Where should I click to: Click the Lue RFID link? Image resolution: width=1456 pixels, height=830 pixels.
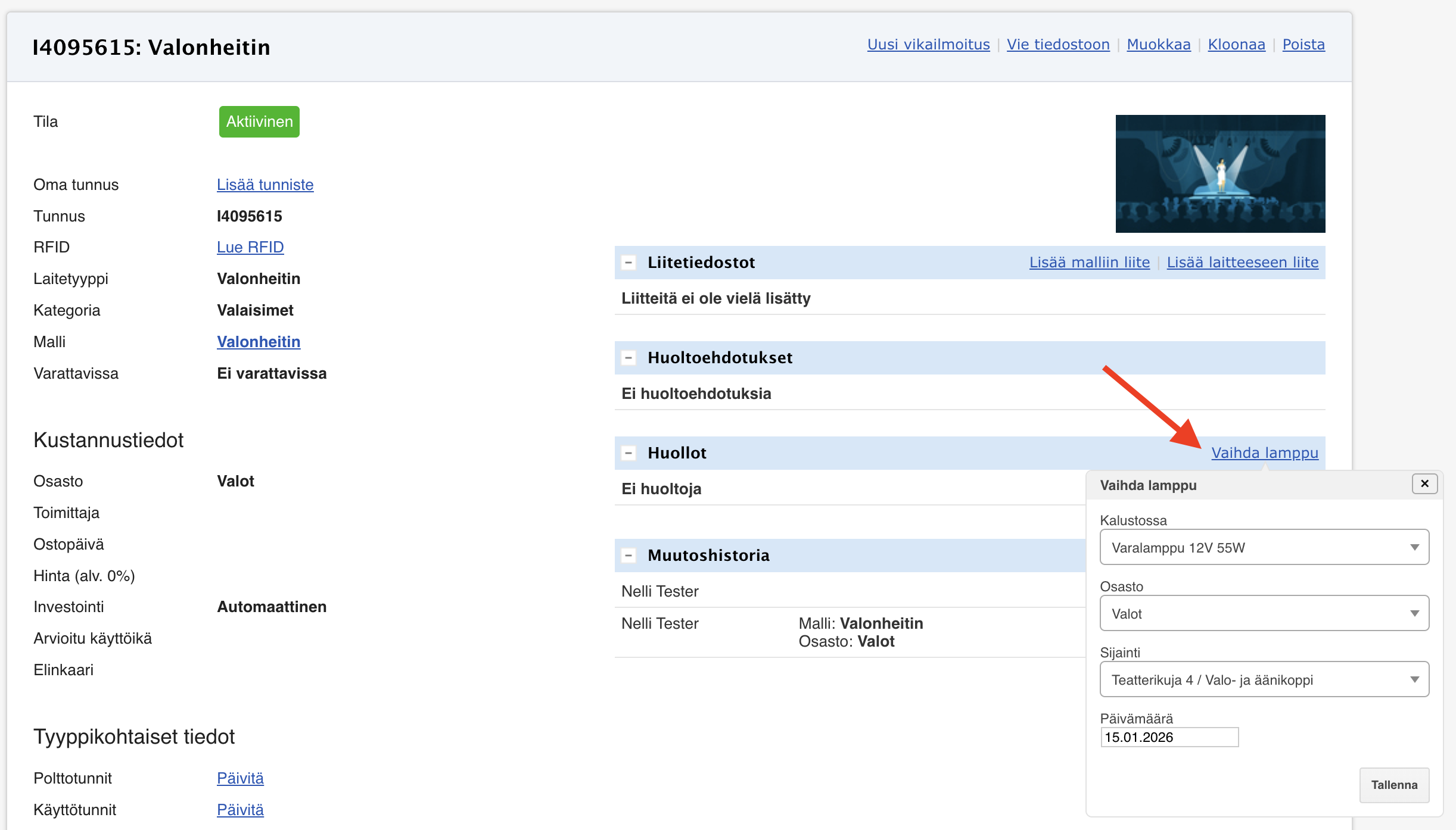pos(250,247)
